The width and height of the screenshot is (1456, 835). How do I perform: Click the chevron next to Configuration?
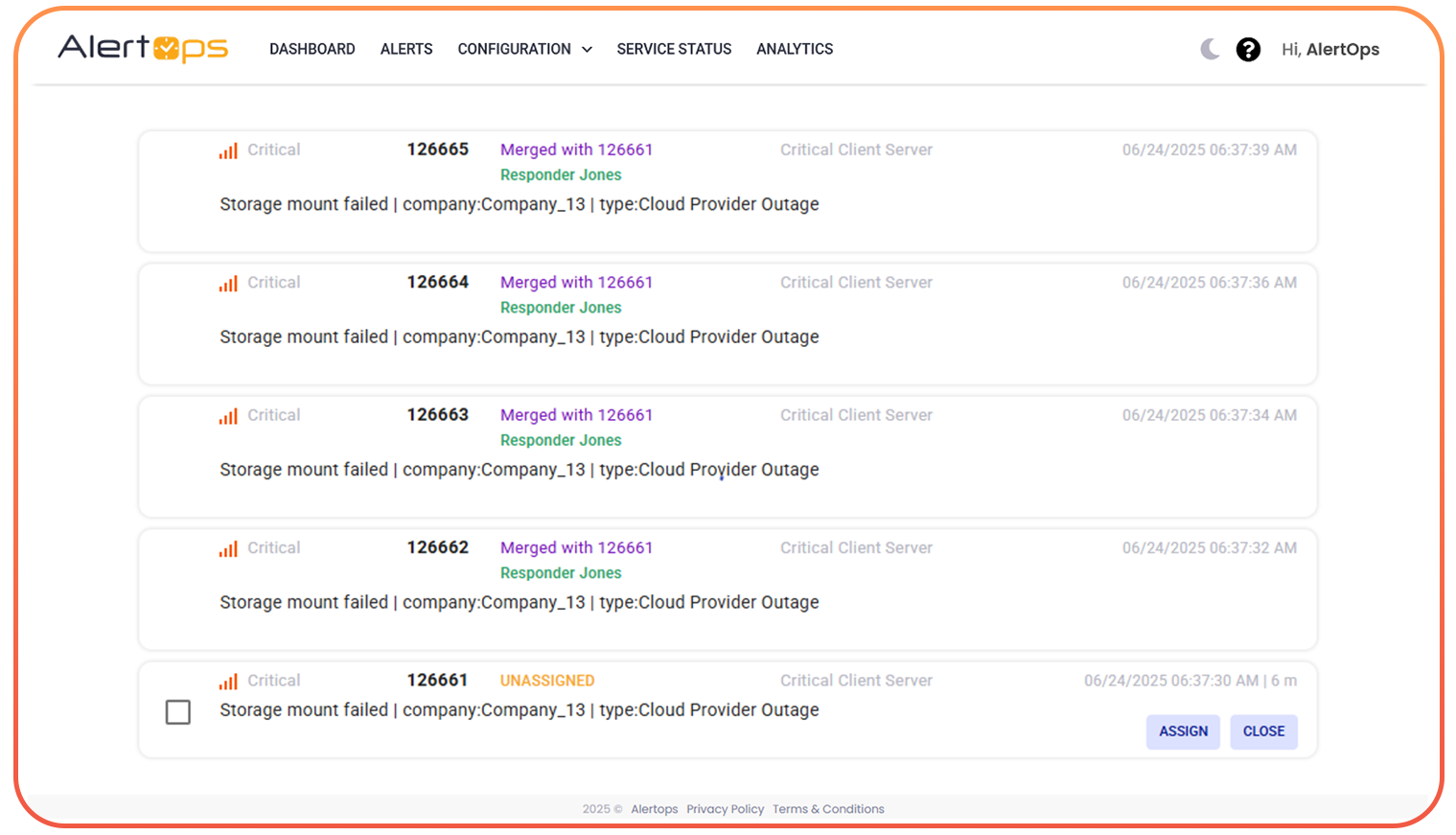587,50
